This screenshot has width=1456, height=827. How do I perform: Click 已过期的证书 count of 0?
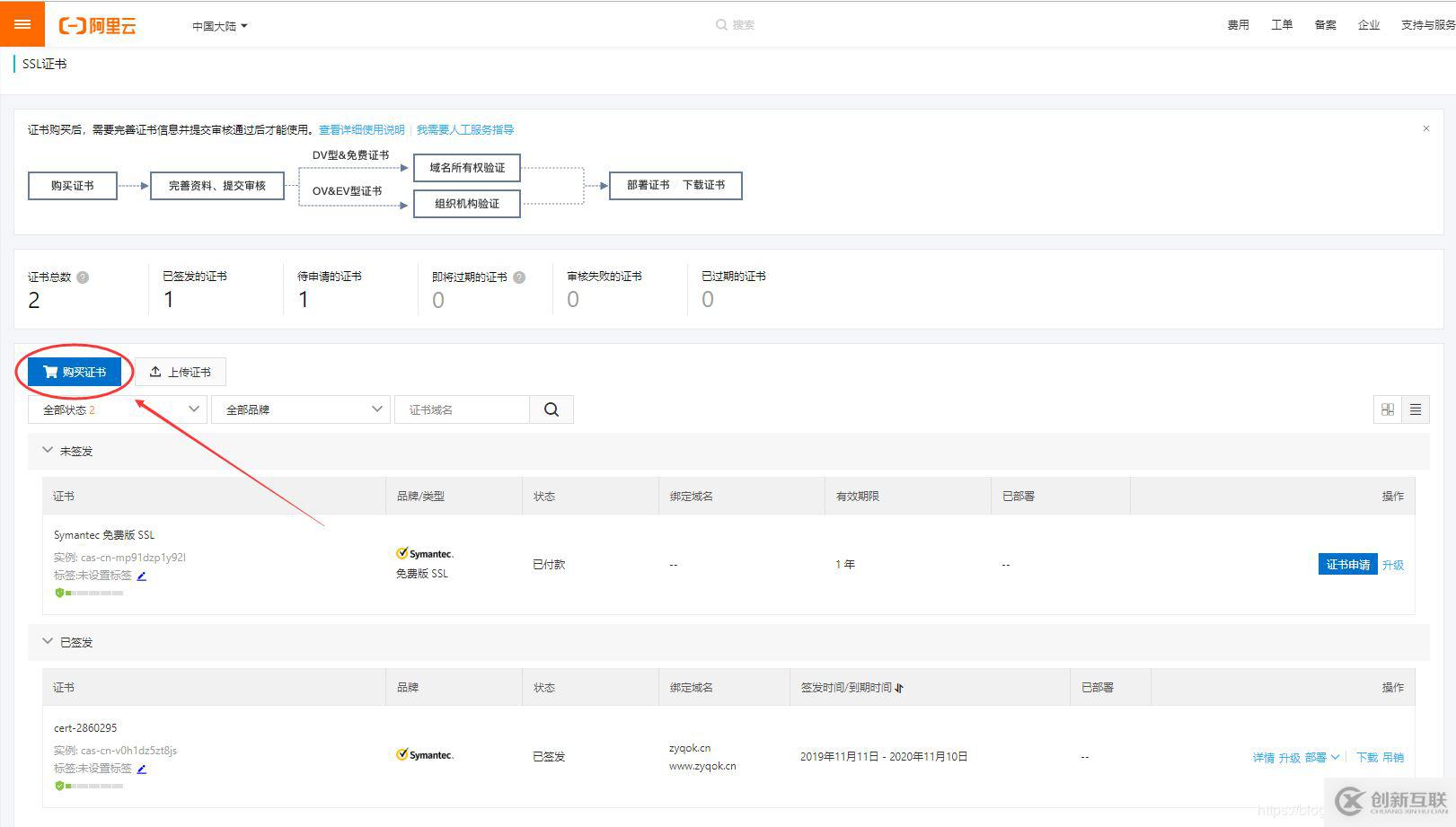point(708,300)
